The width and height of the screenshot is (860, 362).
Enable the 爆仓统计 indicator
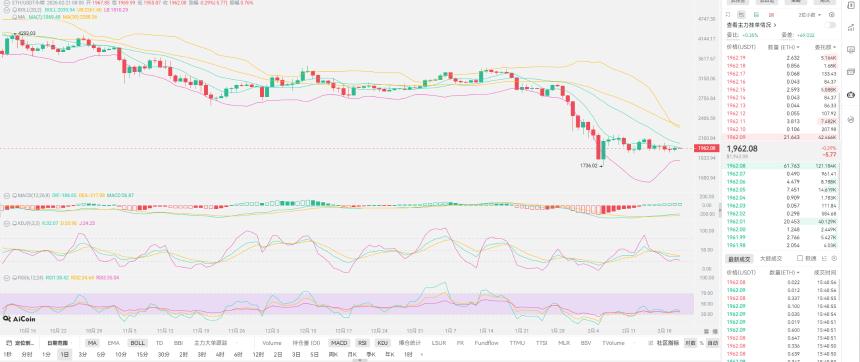(x=409, y=343)
